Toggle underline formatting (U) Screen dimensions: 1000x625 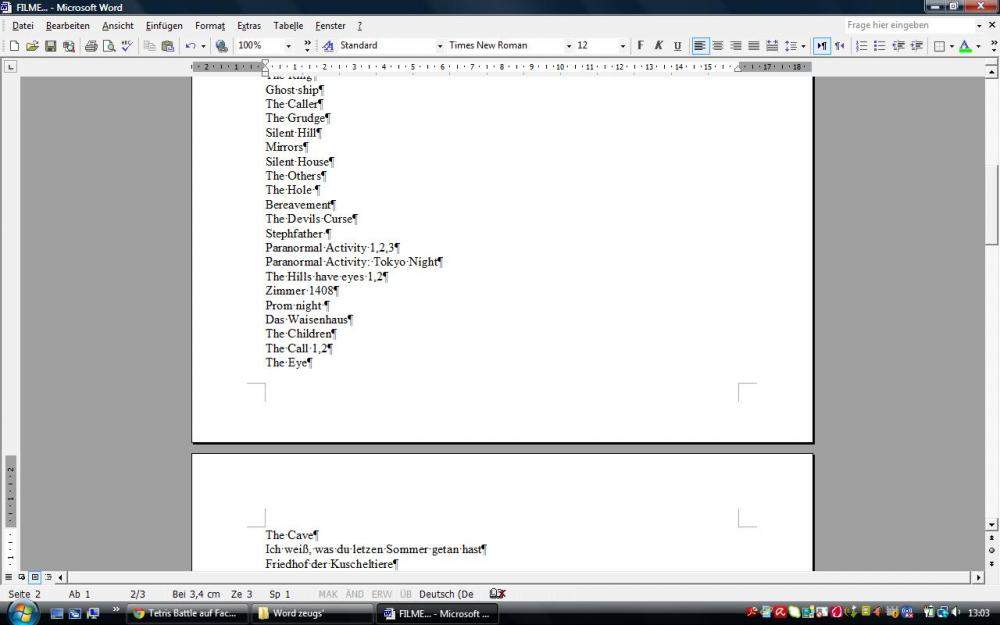coord(677,46)
